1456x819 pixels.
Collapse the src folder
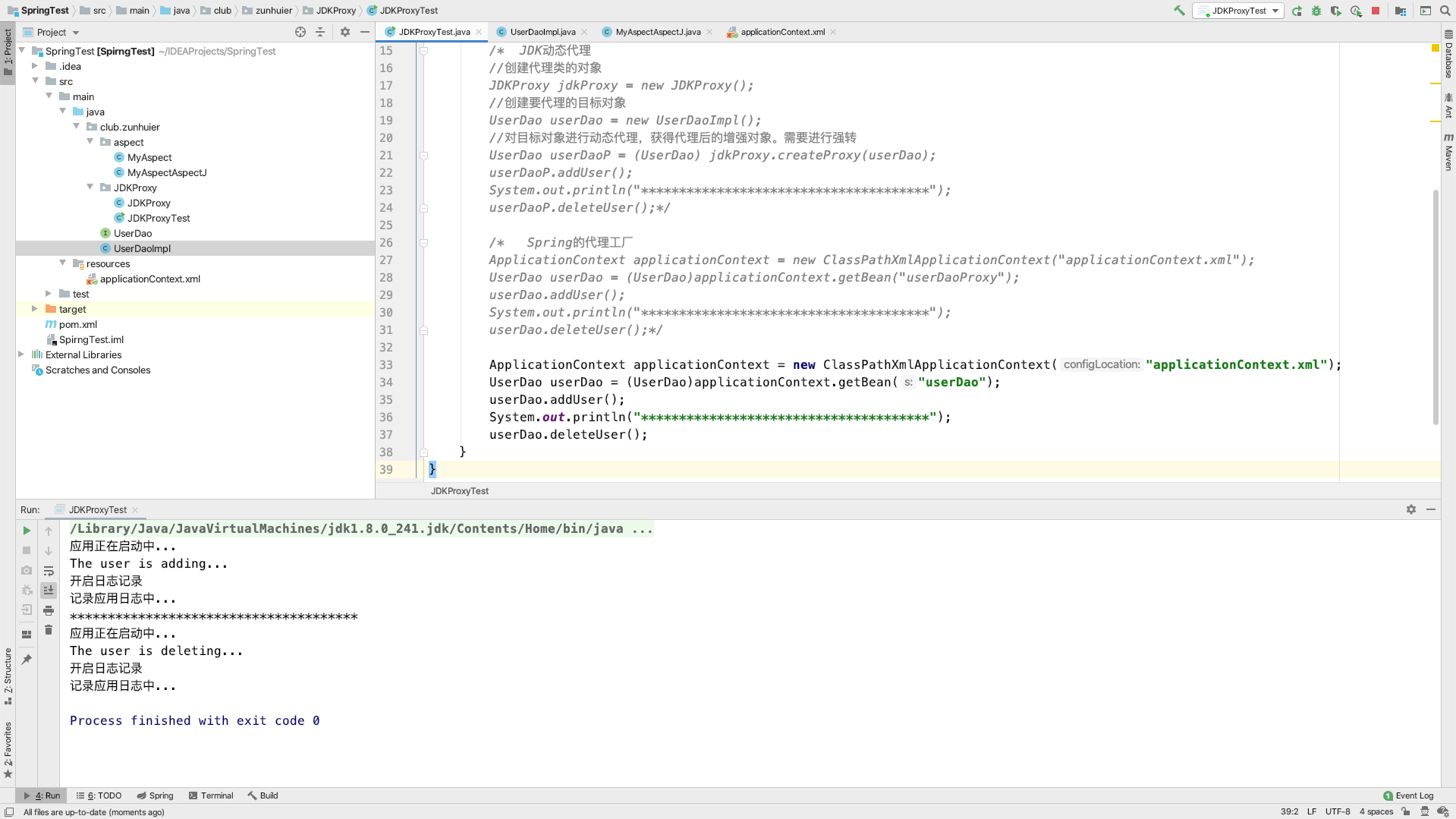point(36,81)
